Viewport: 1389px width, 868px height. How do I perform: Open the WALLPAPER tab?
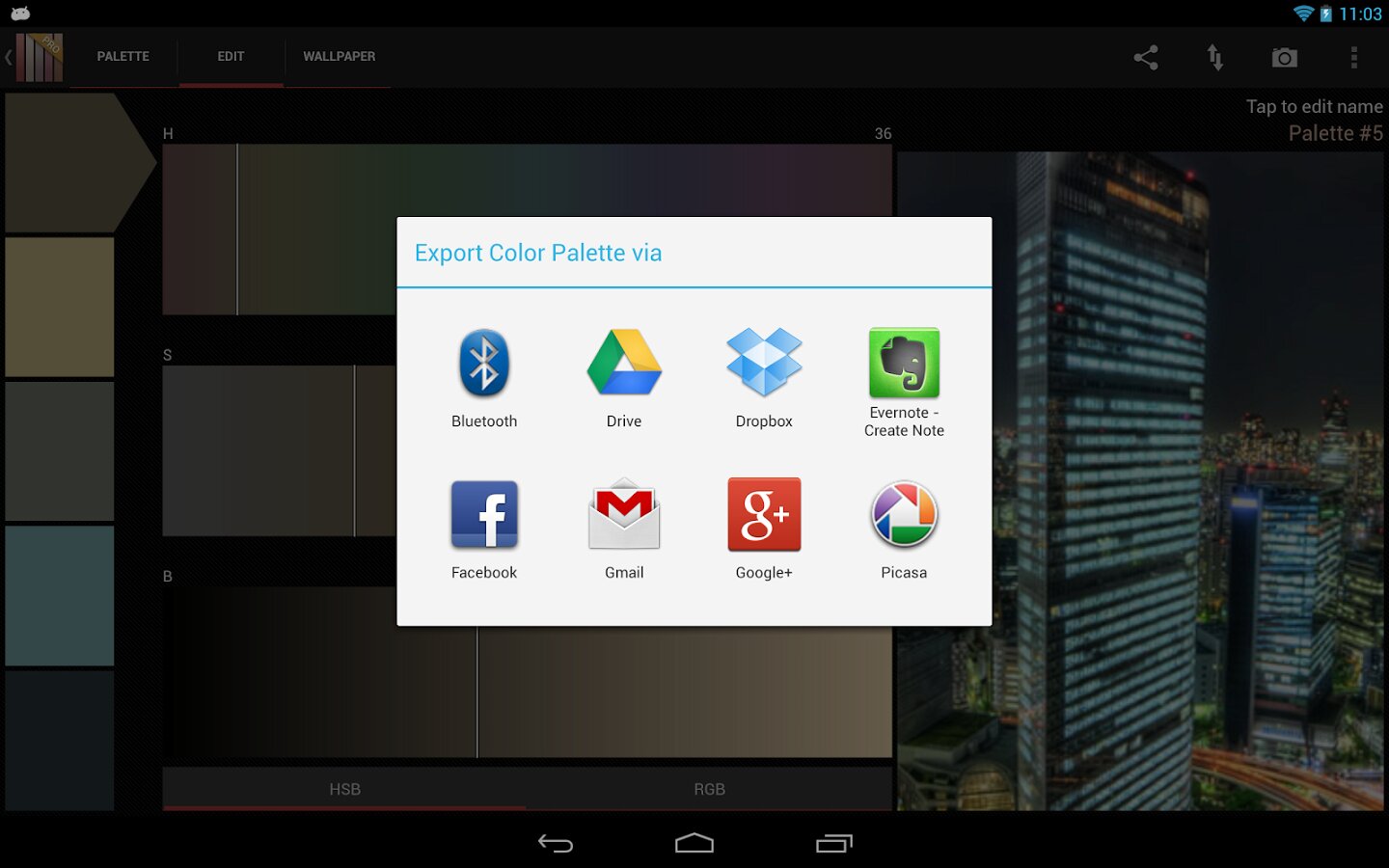point(339,57)
